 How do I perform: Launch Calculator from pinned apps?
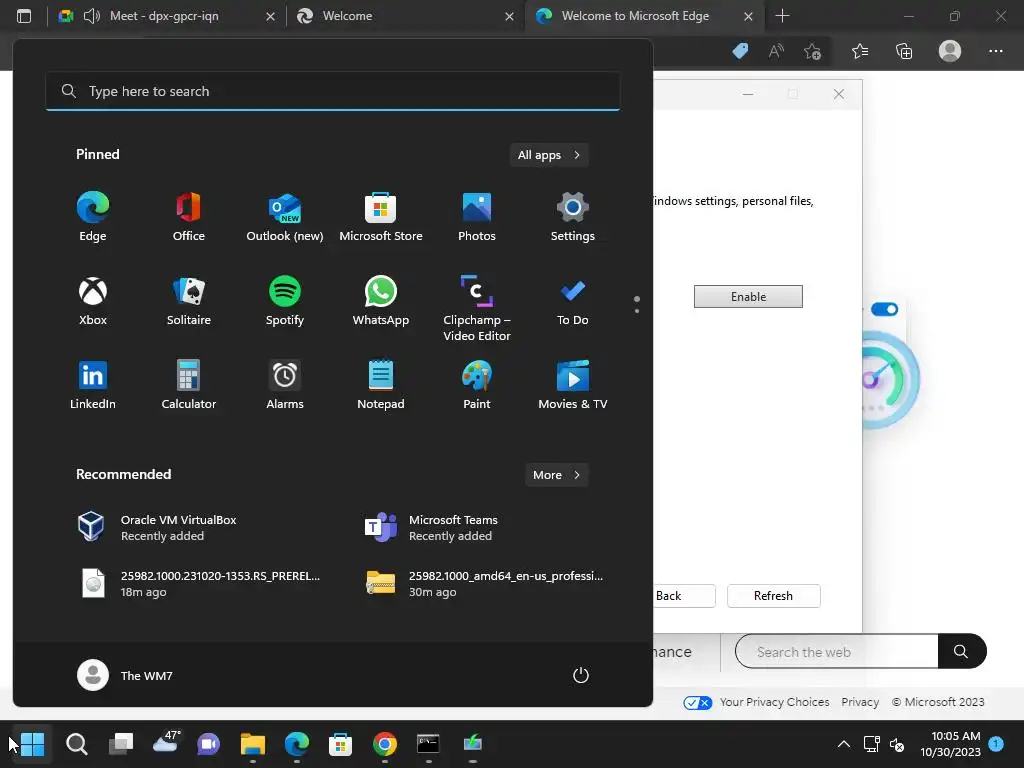pyautogui.click(x=189, y=385)
